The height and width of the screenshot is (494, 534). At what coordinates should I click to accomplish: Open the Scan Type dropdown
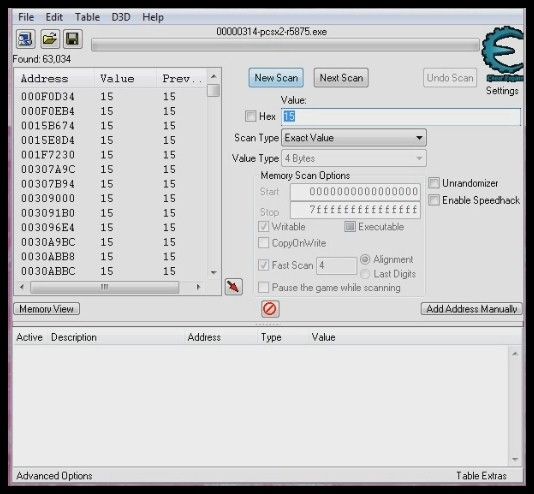tap(354, 138)
